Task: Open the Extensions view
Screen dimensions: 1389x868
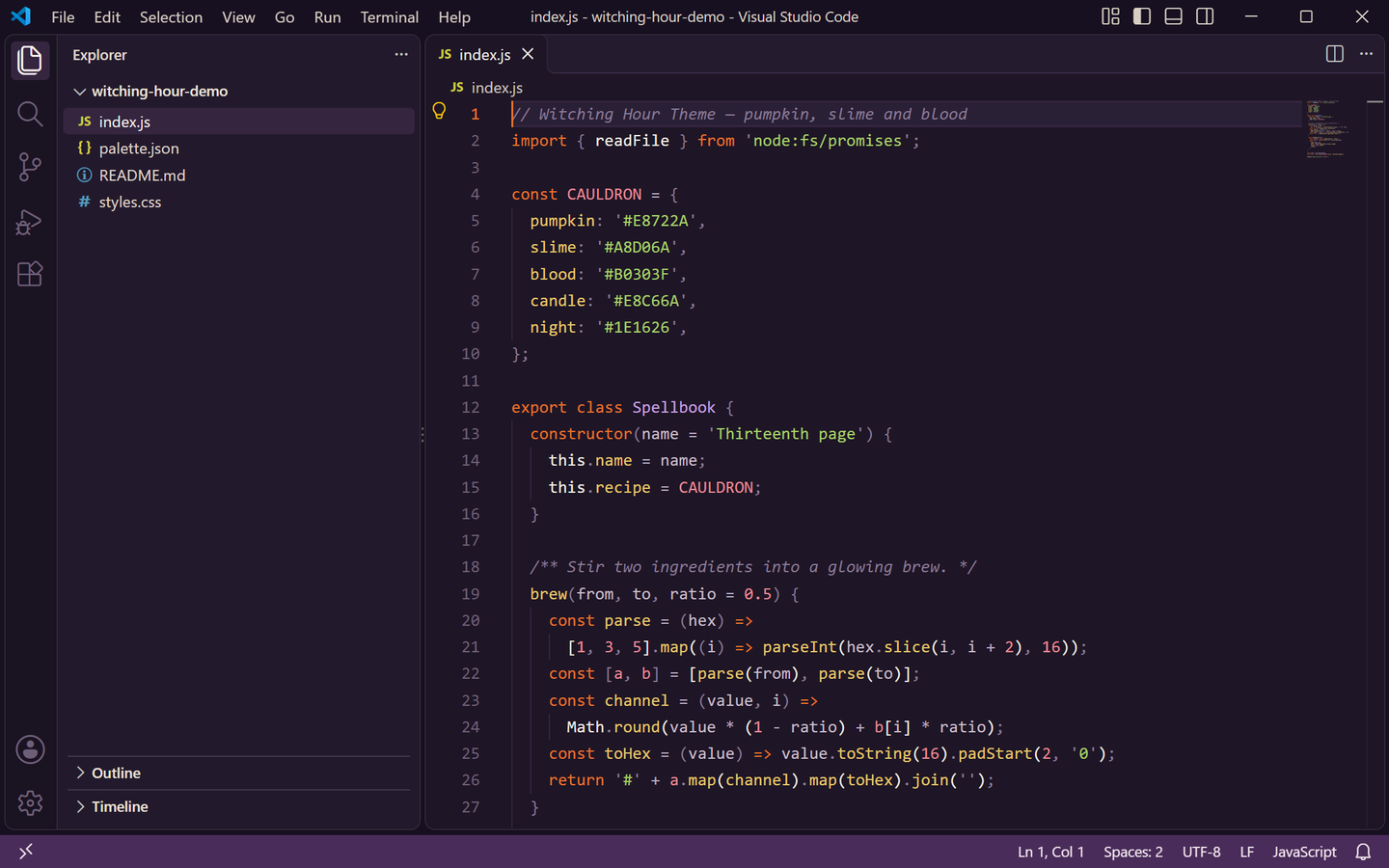Action: pyautogui.click(x=30, y=274)
